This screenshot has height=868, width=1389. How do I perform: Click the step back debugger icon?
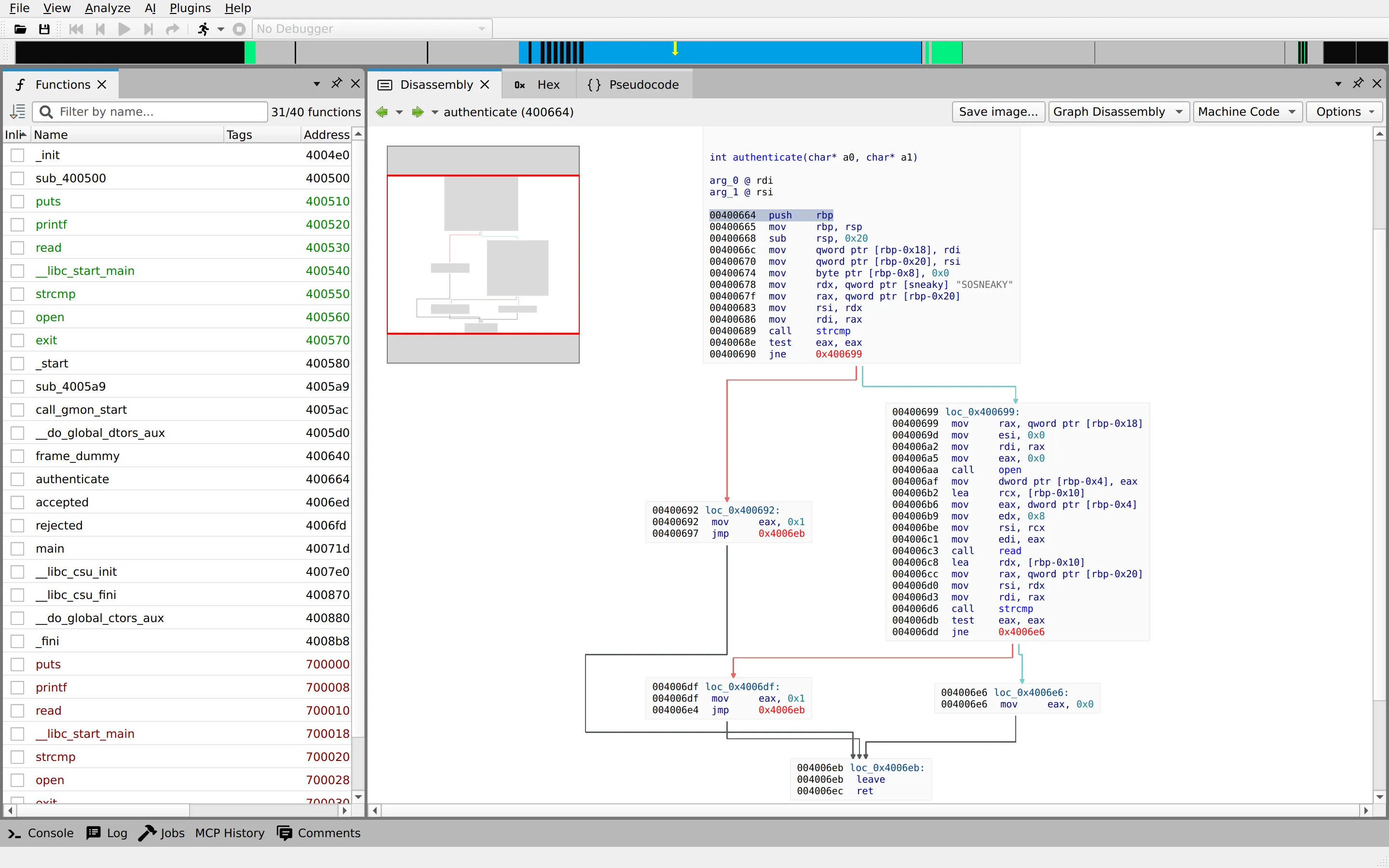click(100, 29)
